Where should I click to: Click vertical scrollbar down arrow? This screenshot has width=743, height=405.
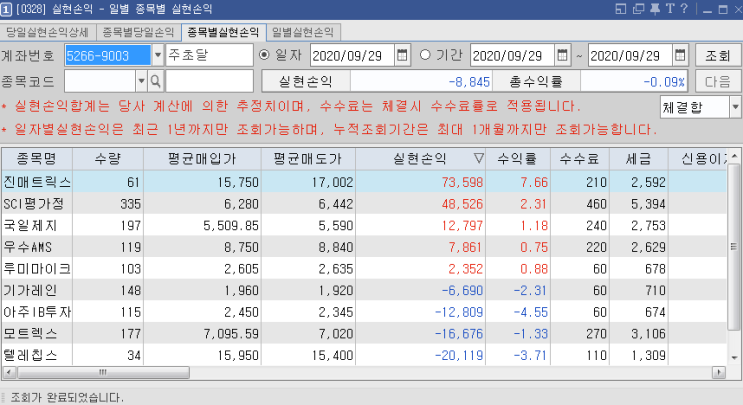point(734,358)
